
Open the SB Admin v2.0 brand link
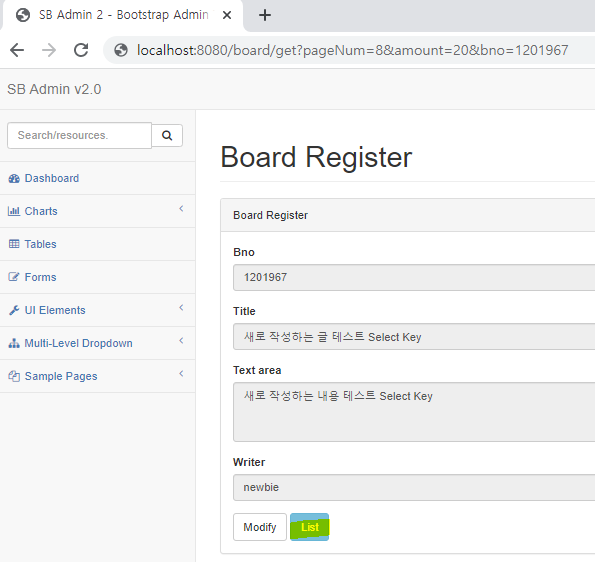54,89
